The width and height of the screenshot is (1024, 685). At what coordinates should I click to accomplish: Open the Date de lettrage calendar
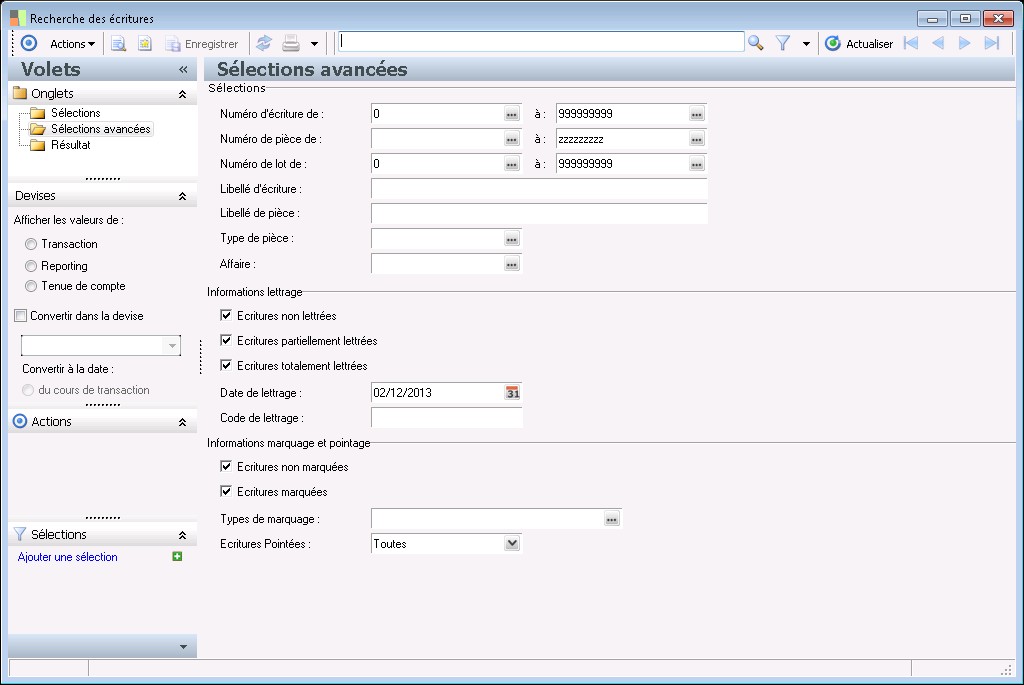513,392
